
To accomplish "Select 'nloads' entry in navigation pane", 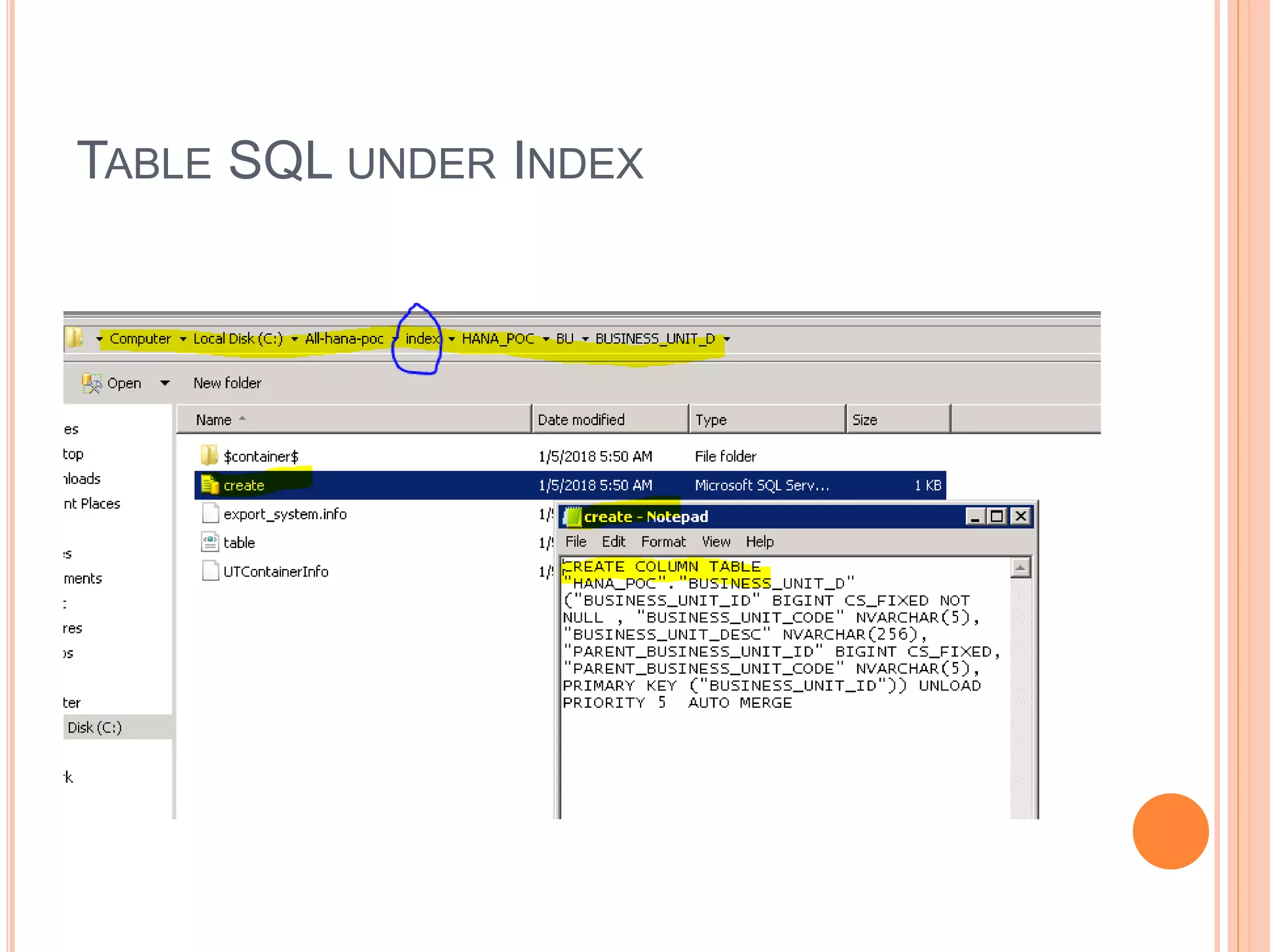I will (82, 478).
